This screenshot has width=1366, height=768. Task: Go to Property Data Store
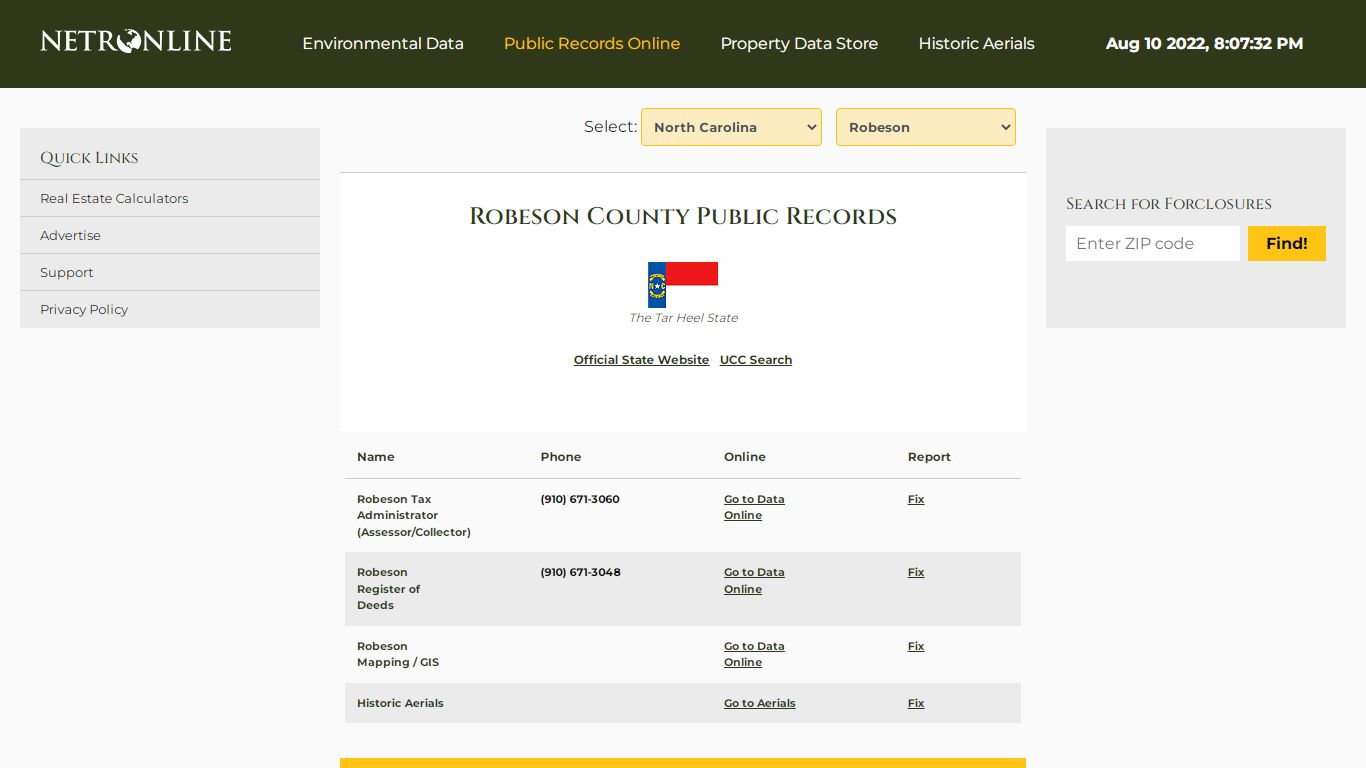click(x=799, y=44)
